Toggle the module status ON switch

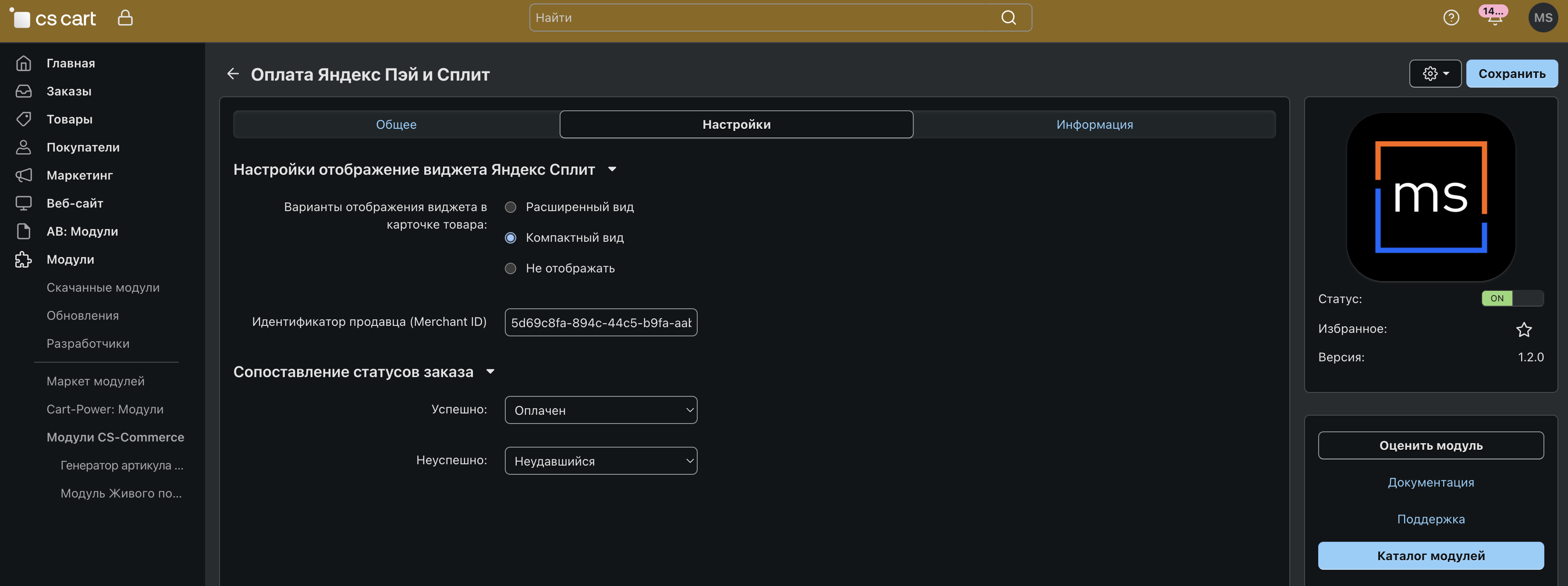(1512, 298)
